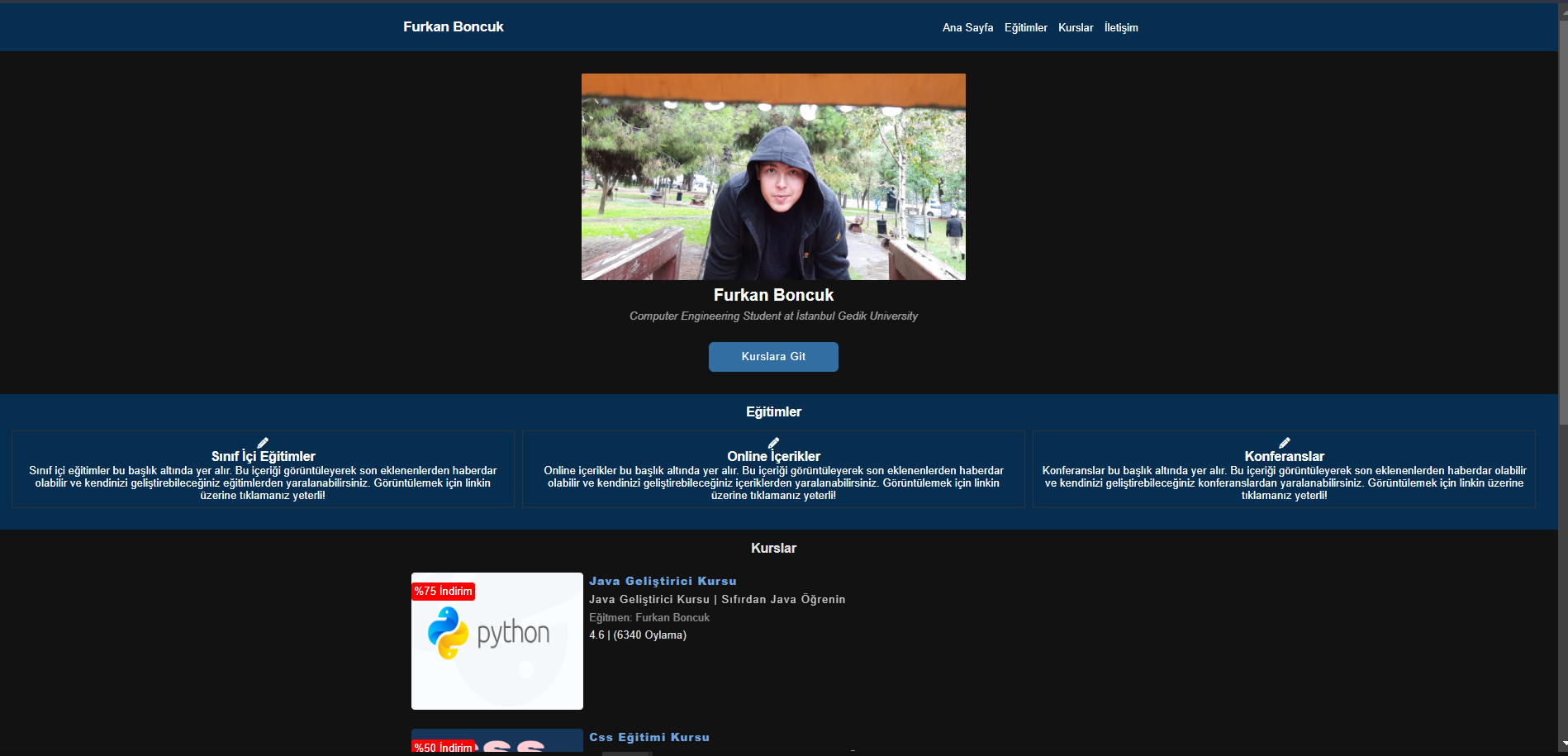This screenshot has width=1568, height=756.
Task: Click the Sınıf İçi Eğitimler card
Action: tap(263, 468)
